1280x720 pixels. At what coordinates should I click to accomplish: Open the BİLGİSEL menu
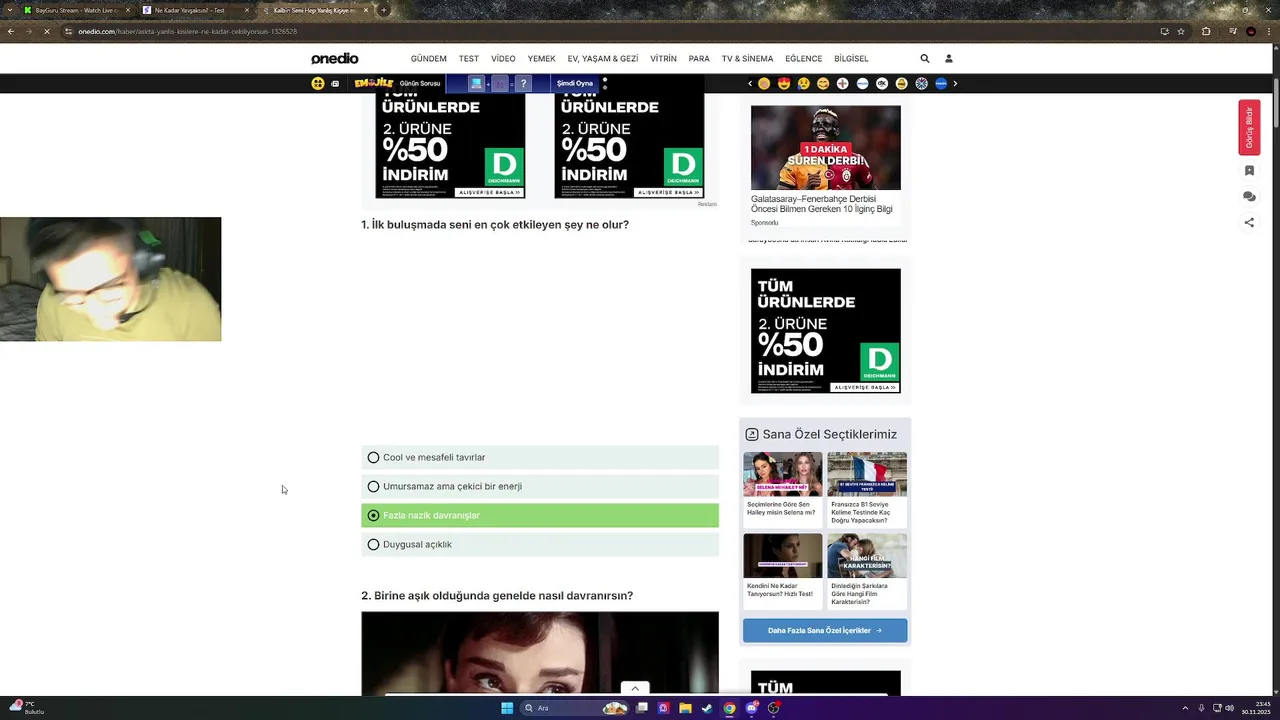tap(851, 59)
